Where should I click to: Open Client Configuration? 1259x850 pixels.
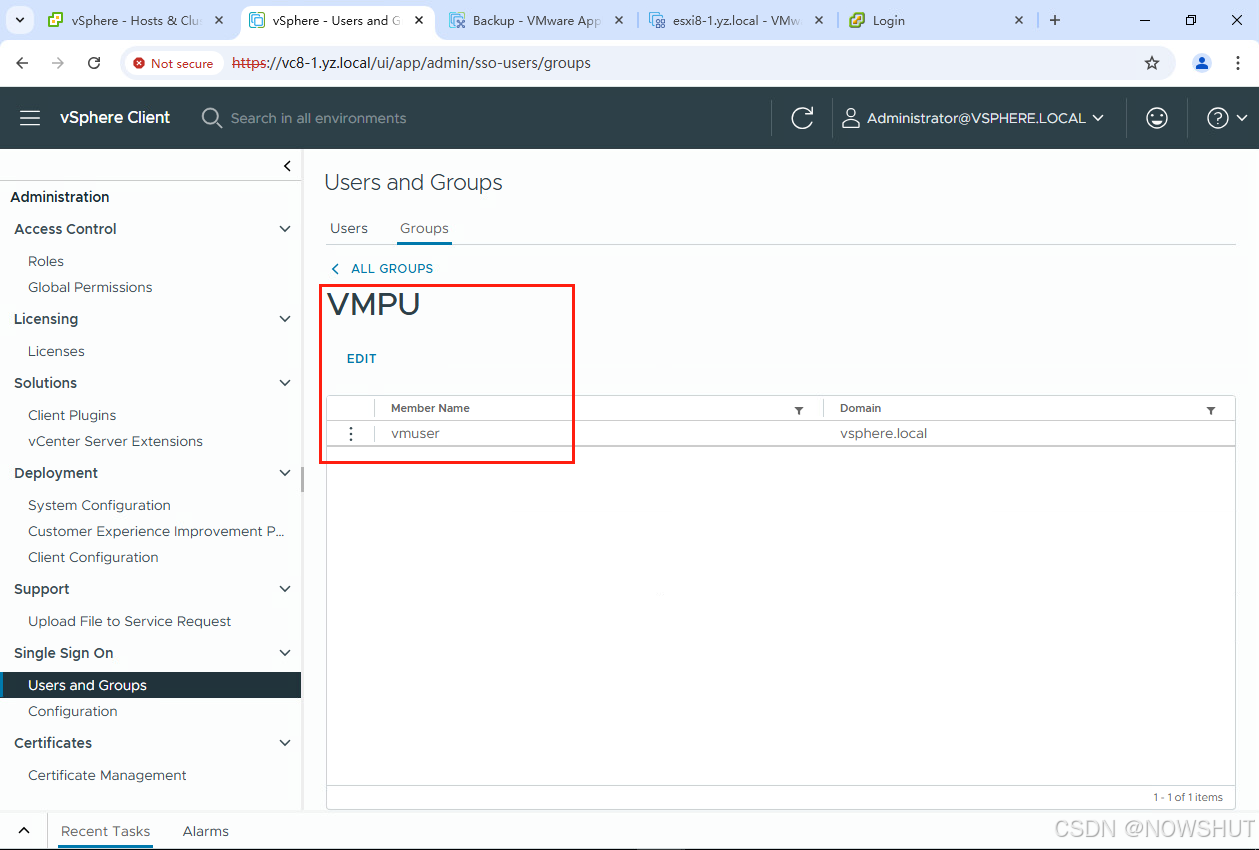click(93, 557)
